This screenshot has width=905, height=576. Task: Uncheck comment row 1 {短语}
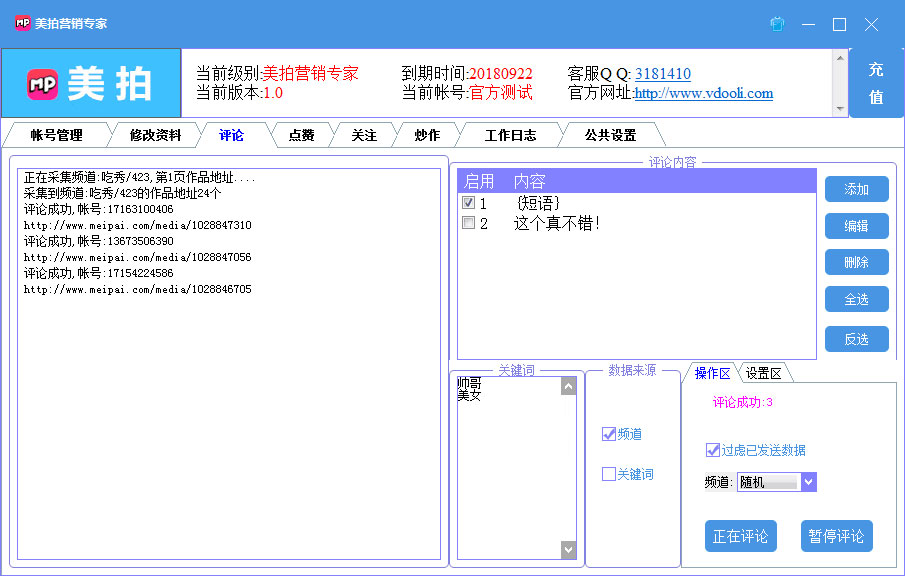tap(469, 203)
